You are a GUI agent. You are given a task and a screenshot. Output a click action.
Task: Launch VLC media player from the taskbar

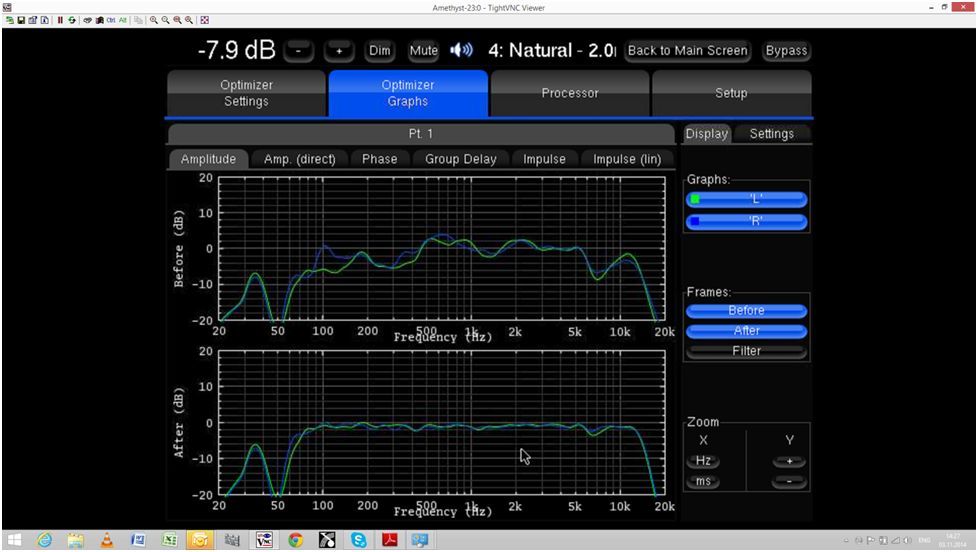[107, 540]
